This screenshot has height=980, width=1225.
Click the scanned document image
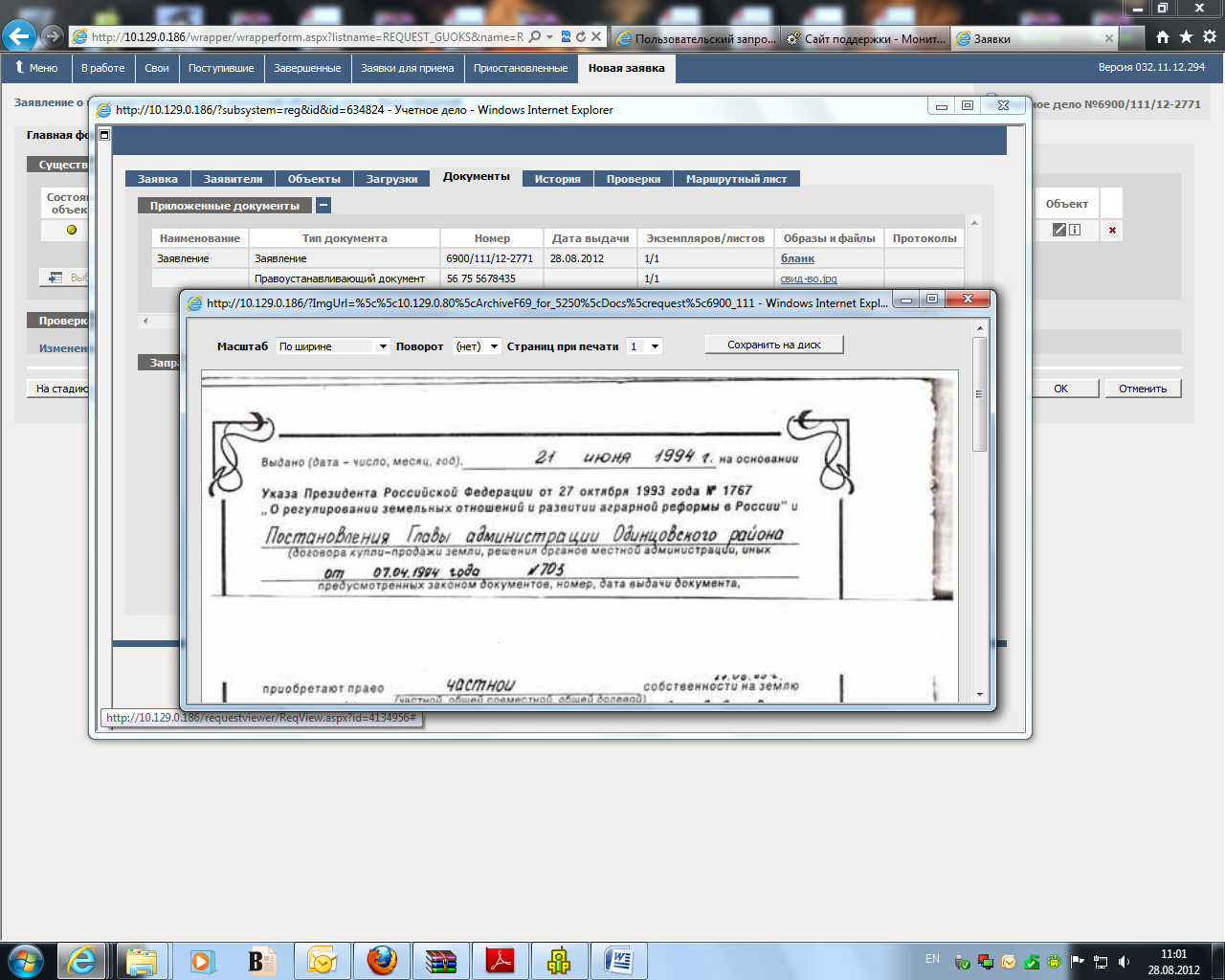pyautogui.click(x=579, y=536)
